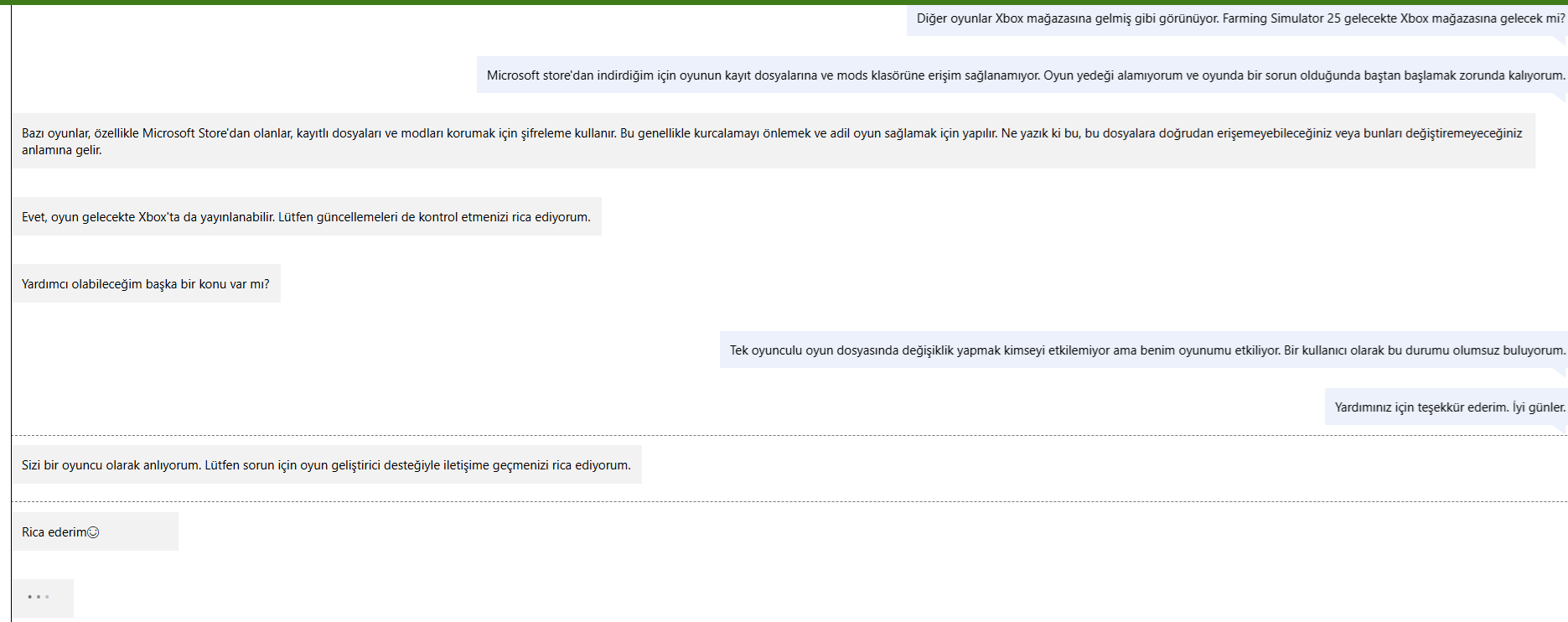Select the message about Microsoft store'dan indirdiğim save files
Viewport: 1568px width, 622px height.
click(x=1022, y=75)
